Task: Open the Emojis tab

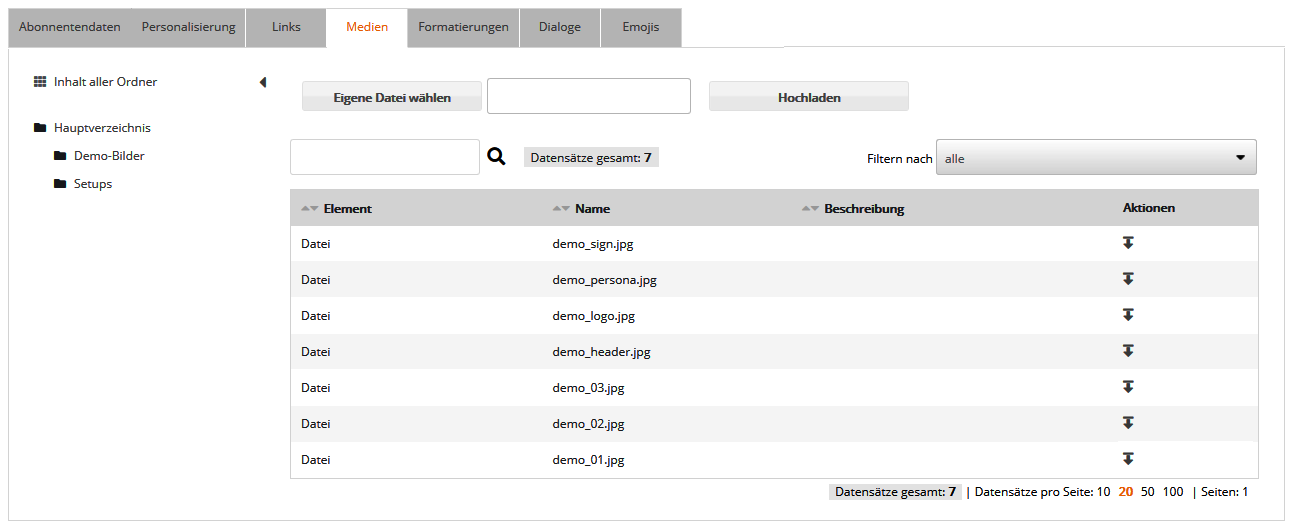Action: [x=641, y=27]
